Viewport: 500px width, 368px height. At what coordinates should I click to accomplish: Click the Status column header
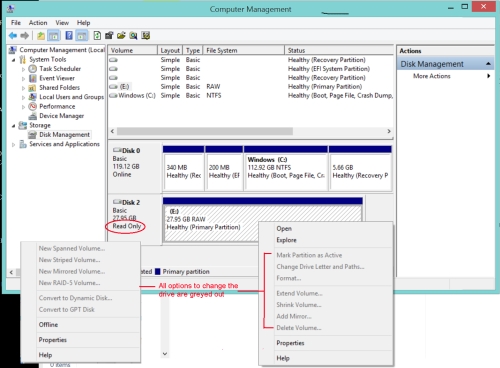coord(339,50)
